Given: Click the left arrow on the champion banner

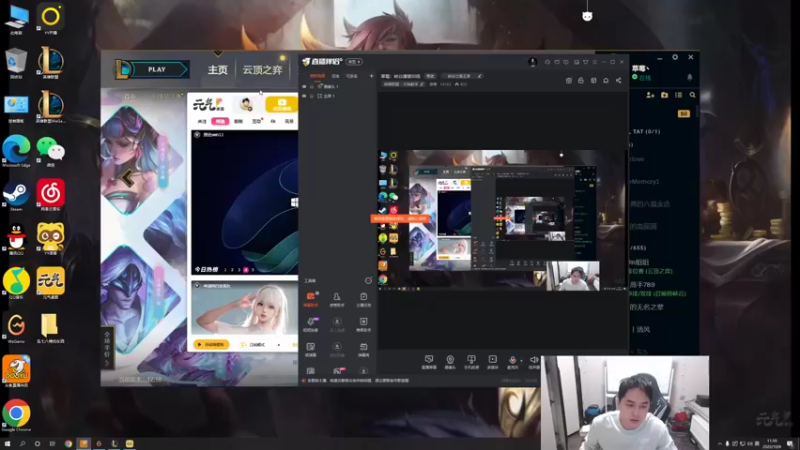Looking at the screenshot, I should pyautogui.click(x=127, y=178).
